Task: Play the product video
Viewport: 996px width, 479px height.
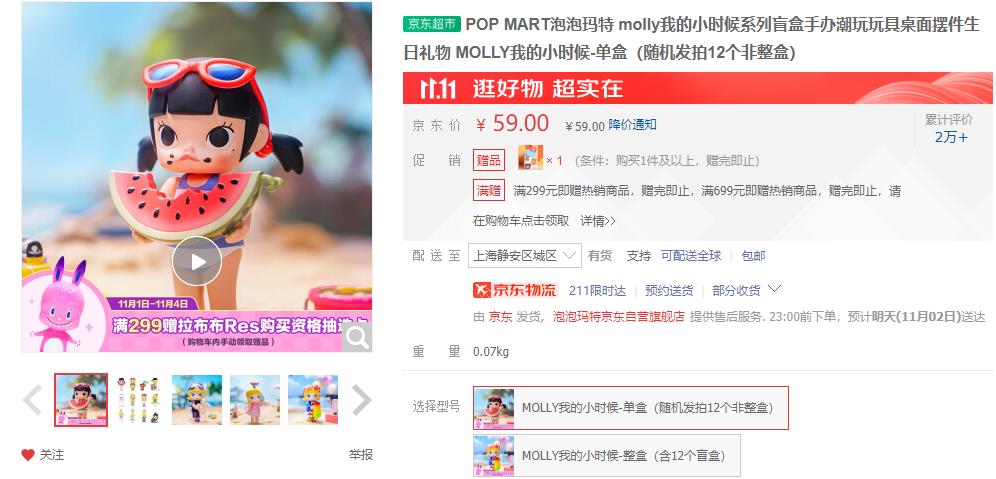Action: pyautogui.click(x=197, y=261)
